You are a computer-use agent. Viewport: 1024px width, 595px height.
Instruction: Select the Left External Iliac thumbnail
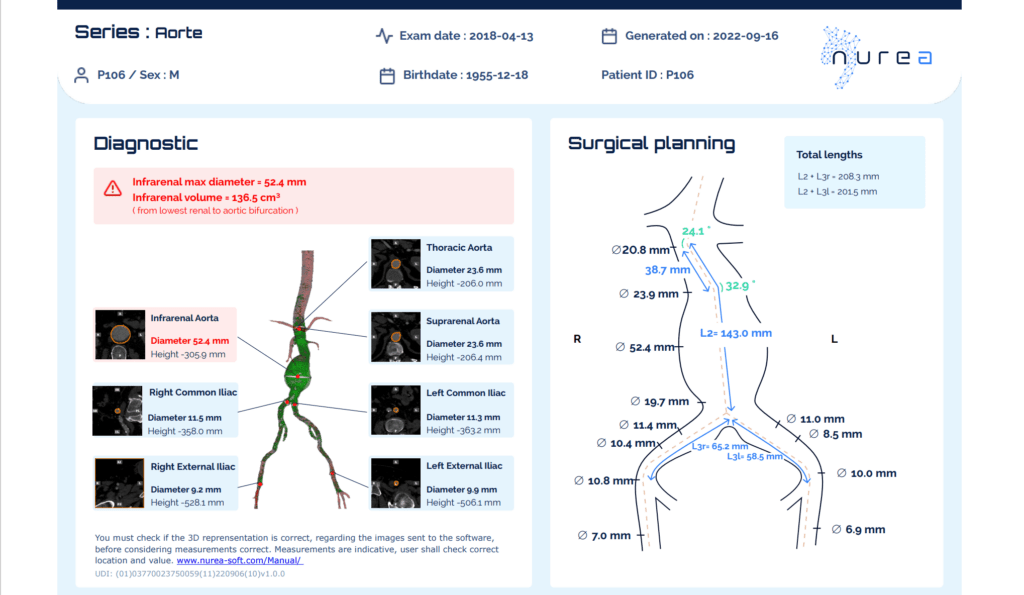(394, 482)
